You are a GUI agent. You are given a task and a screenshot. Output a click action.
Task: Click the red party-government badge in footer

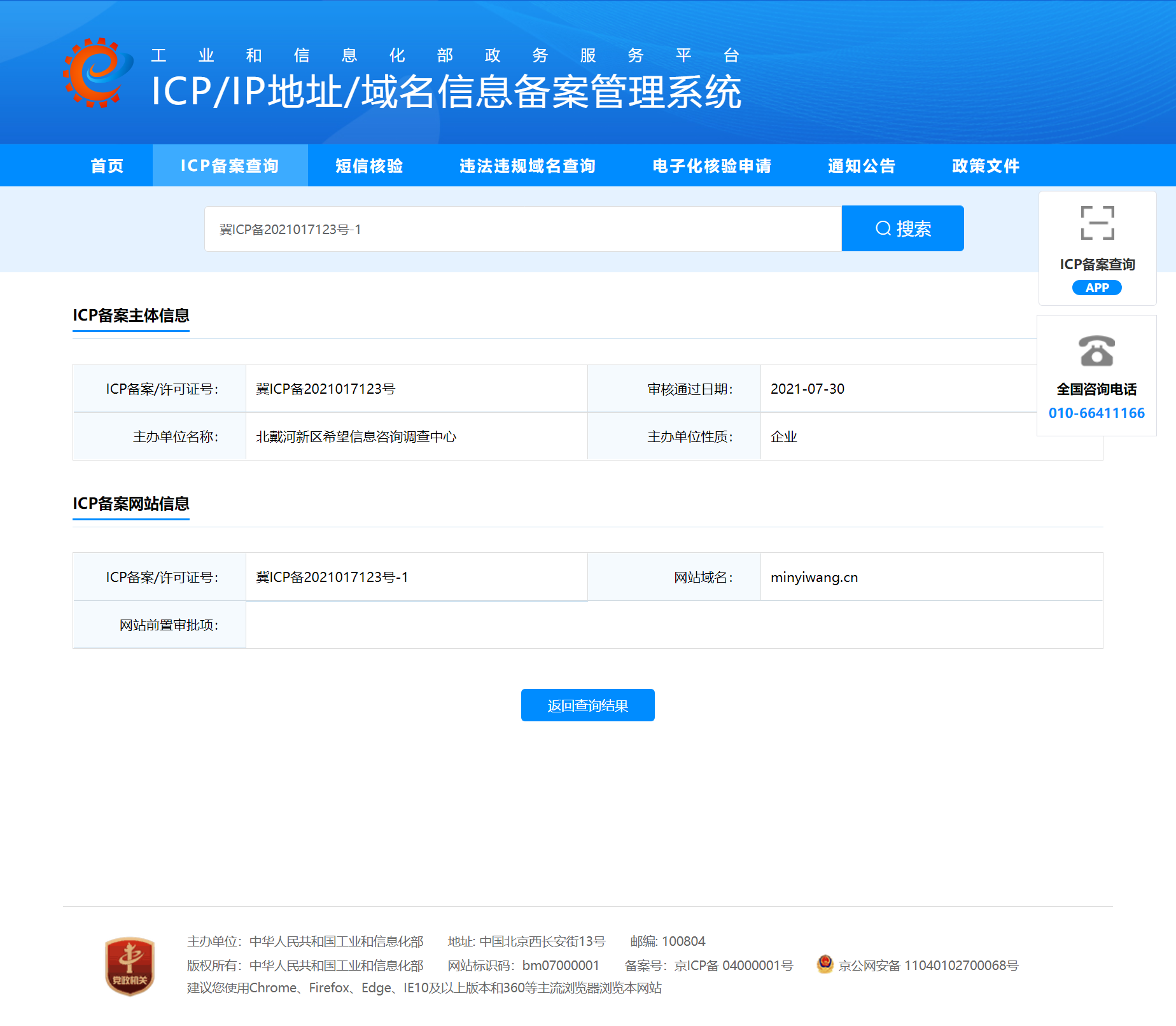click(x=130, y=966)
